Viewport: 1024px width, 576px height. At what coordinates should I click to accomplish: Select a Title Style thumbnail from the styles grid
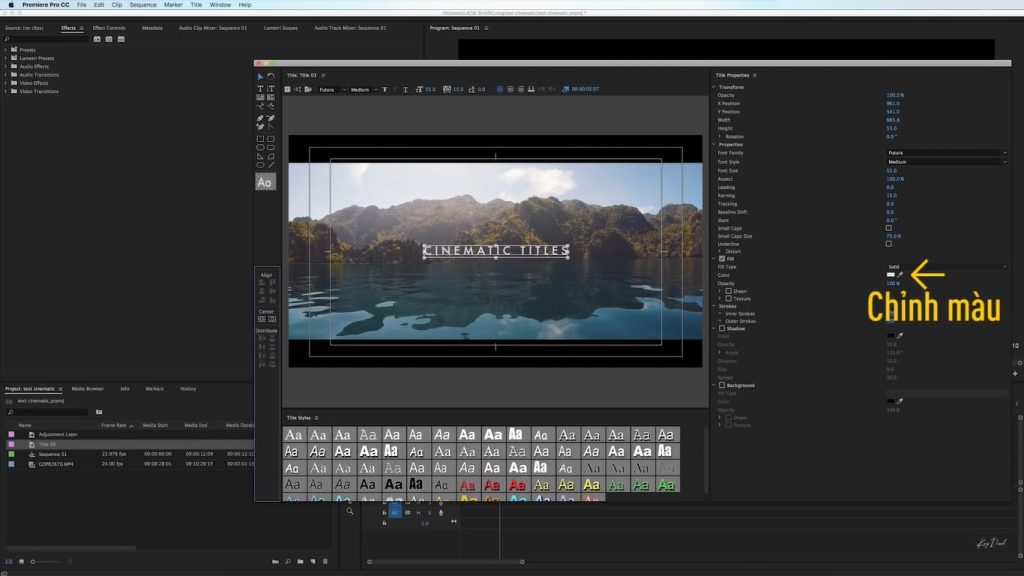click(x=294, y=434)
